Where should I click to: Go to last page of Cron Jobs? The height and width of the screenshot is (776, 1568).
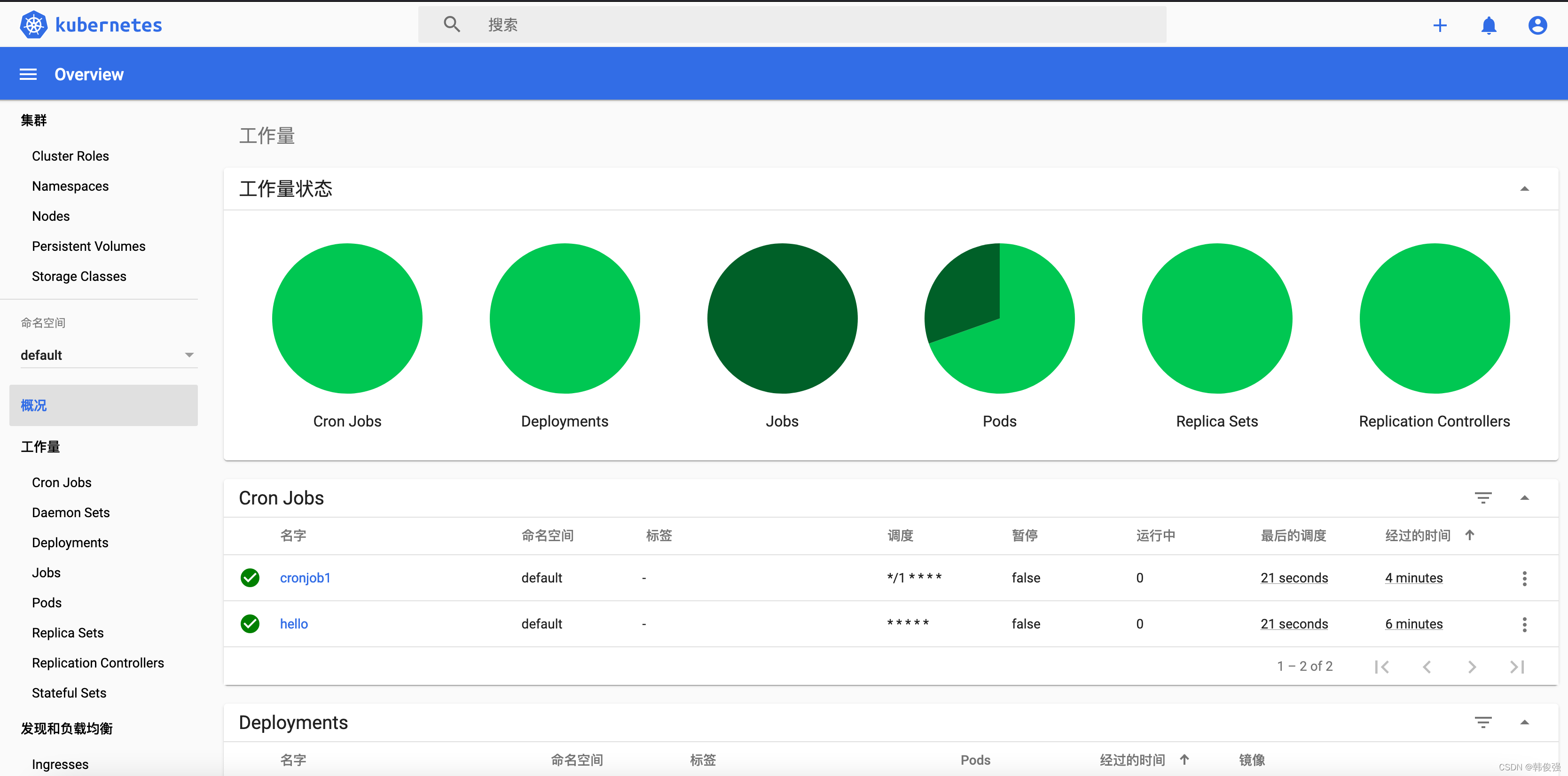tap(1517, 667)
